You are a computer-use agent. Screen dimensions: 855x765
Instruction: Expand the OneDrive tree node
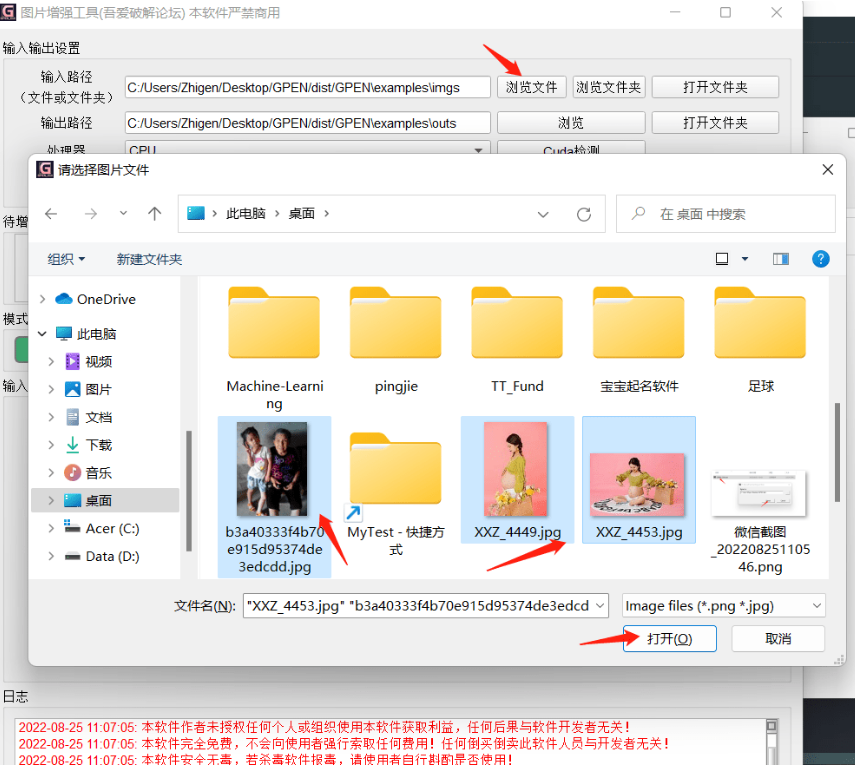tap(43, 299)
